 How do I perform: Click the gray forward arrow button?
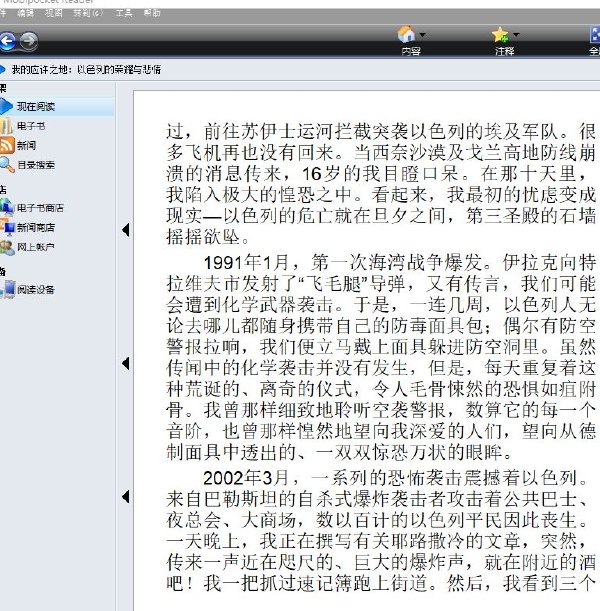[29, 41]
